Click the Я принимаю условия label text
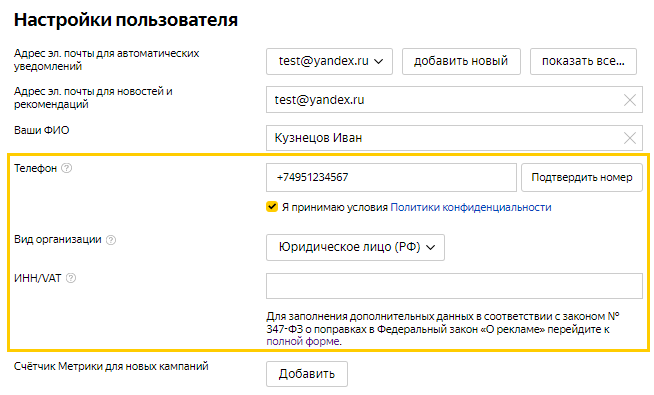 click(335, 207)
